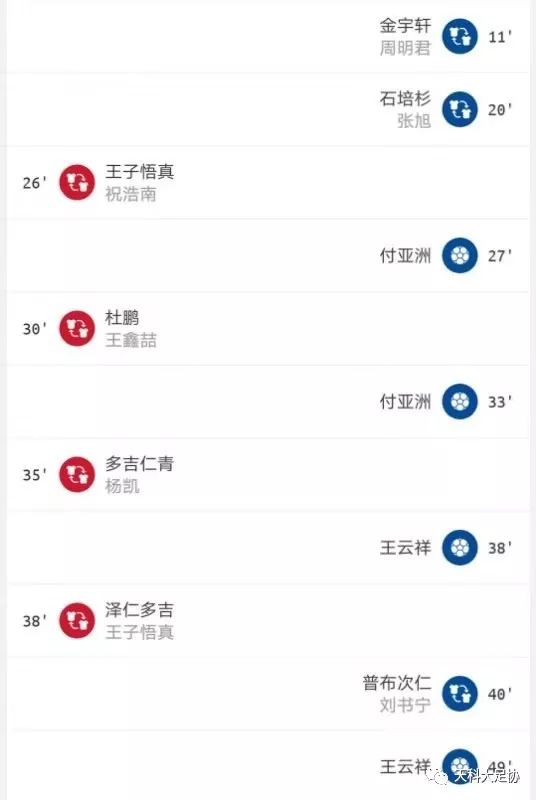Select player 普布次仁
536x800 pixels.
pyautogui.click(x=397, y=683)
